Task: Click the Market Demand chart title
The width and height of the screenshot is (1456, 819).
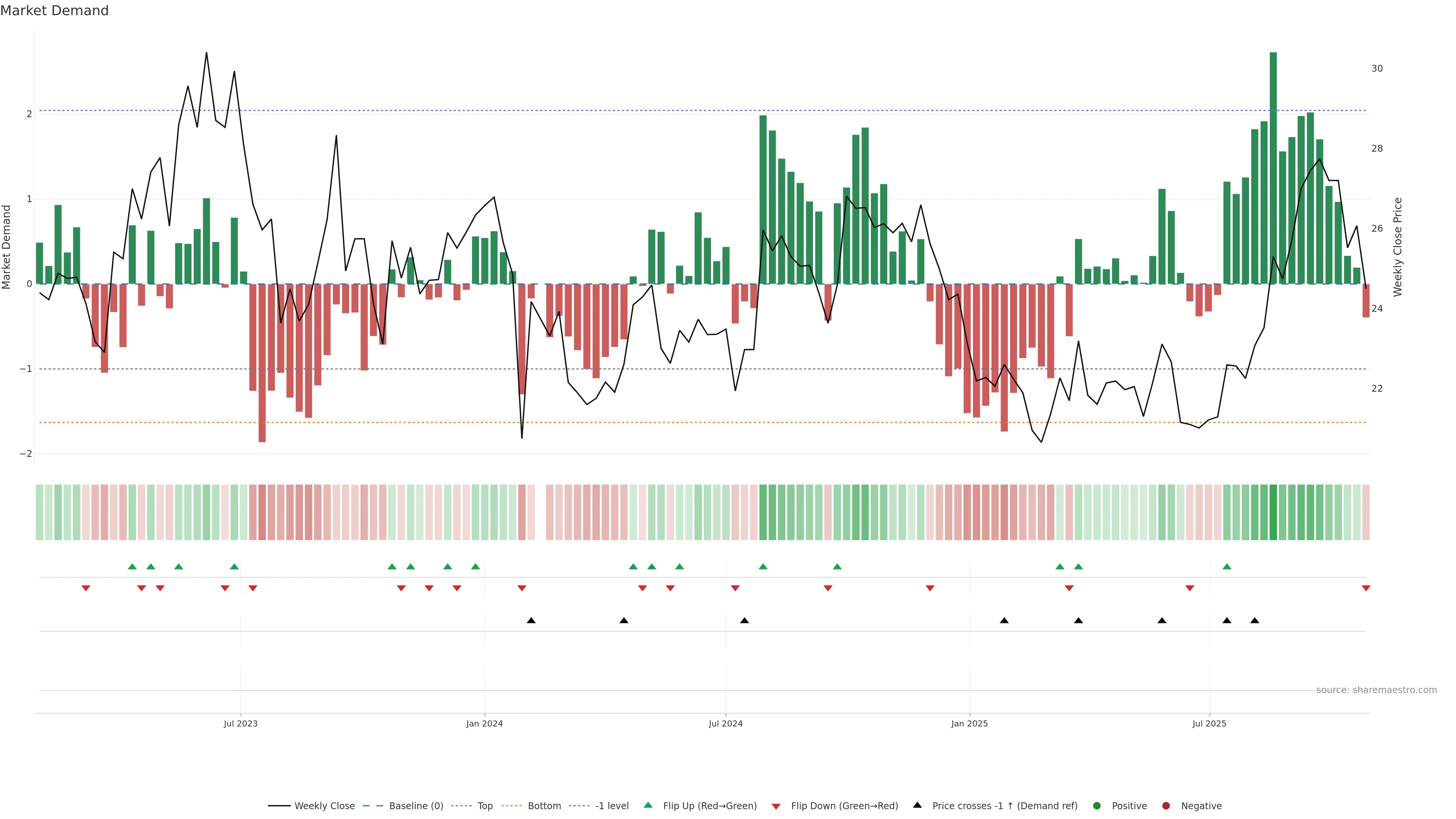Action: click(x=54, y=11)
